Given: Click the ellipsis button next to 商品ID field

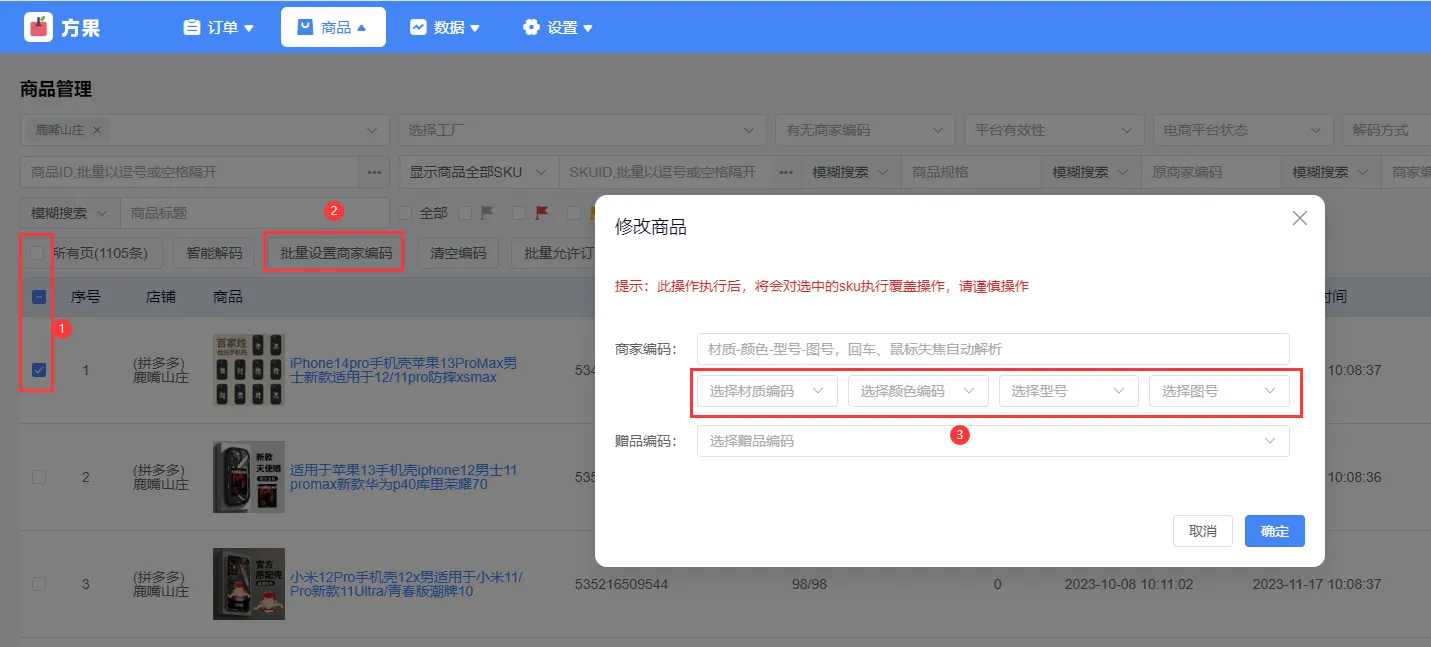Looking at the screenshot, I should (374, 172).
